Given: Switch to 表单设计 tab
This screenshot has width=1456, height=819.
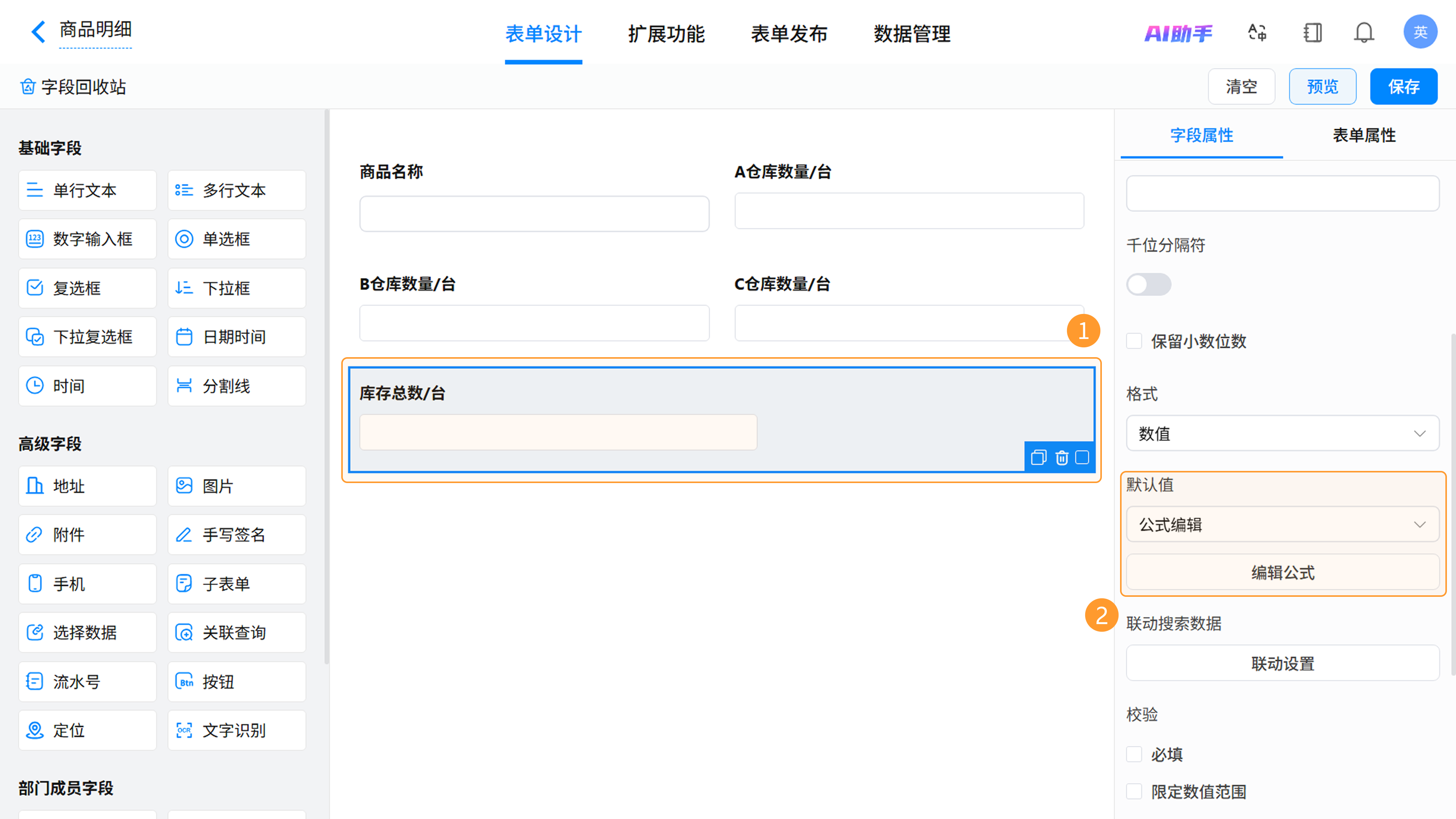Looking at the screenshot, I should pyautogui.click(x=543, y=34).
